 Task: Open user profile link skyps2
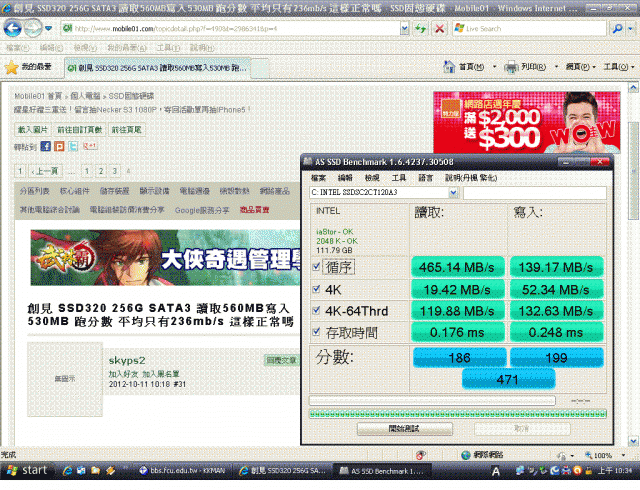pos(127,360)
